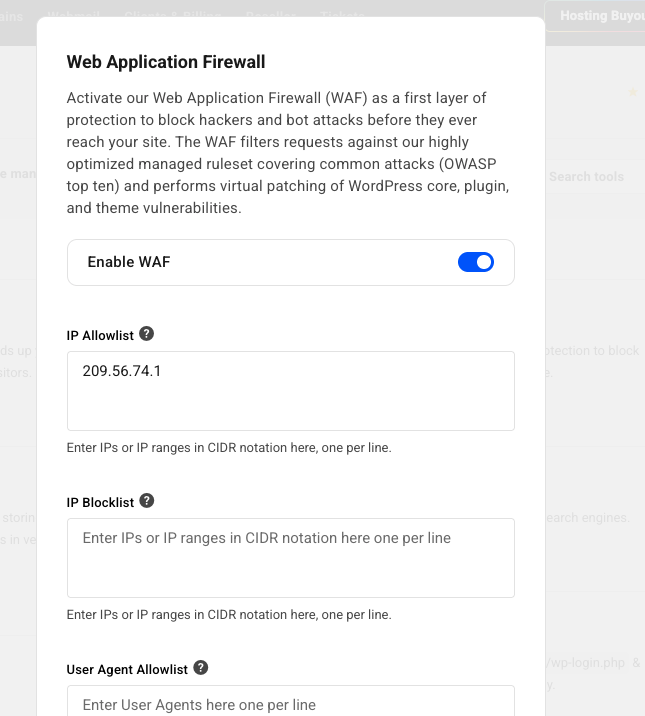Viewport: 645px width, 716px height.
Task: Open the User Agent Allowlist help tooltip
Action: click(201, 668)
